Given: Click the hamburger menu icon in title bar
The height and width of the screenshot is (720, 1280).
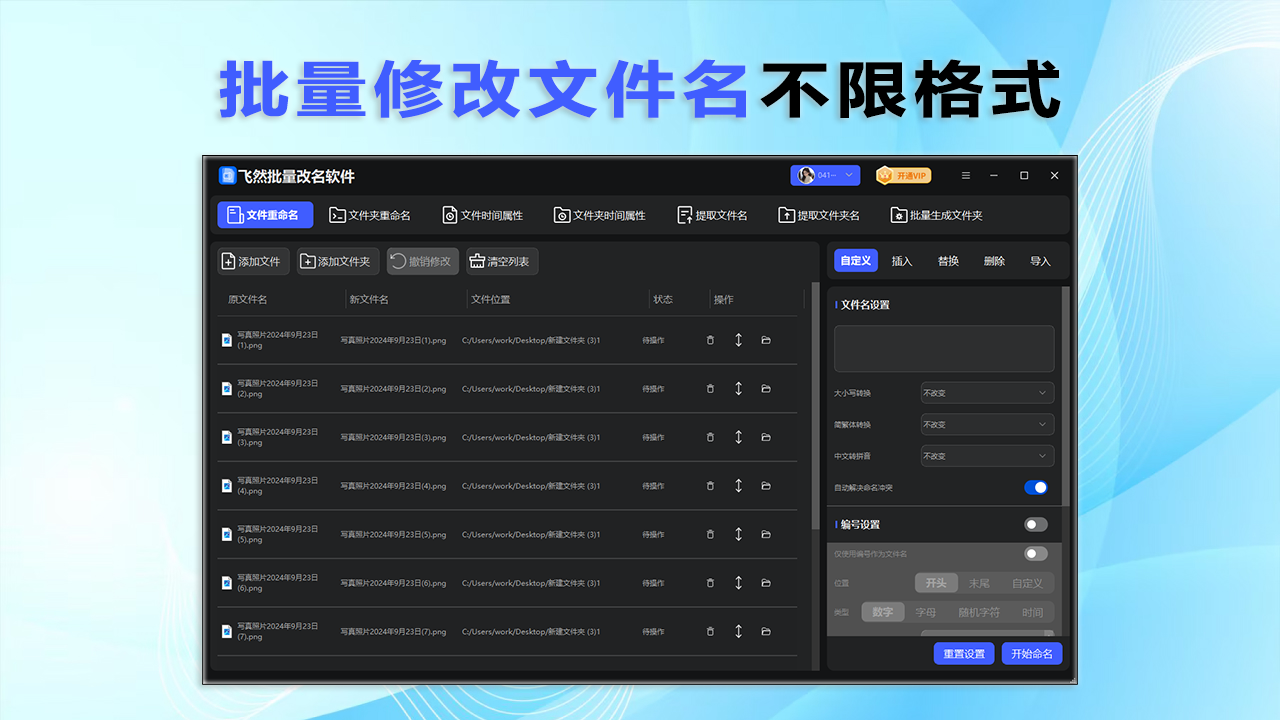Looking at the screenshot, I should [x=966, y=176].
